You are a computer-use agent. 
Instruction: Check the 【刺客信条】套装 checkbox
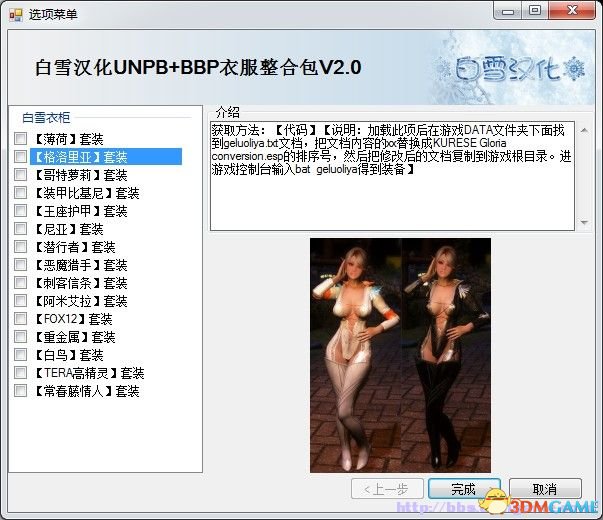coord(20,283)
